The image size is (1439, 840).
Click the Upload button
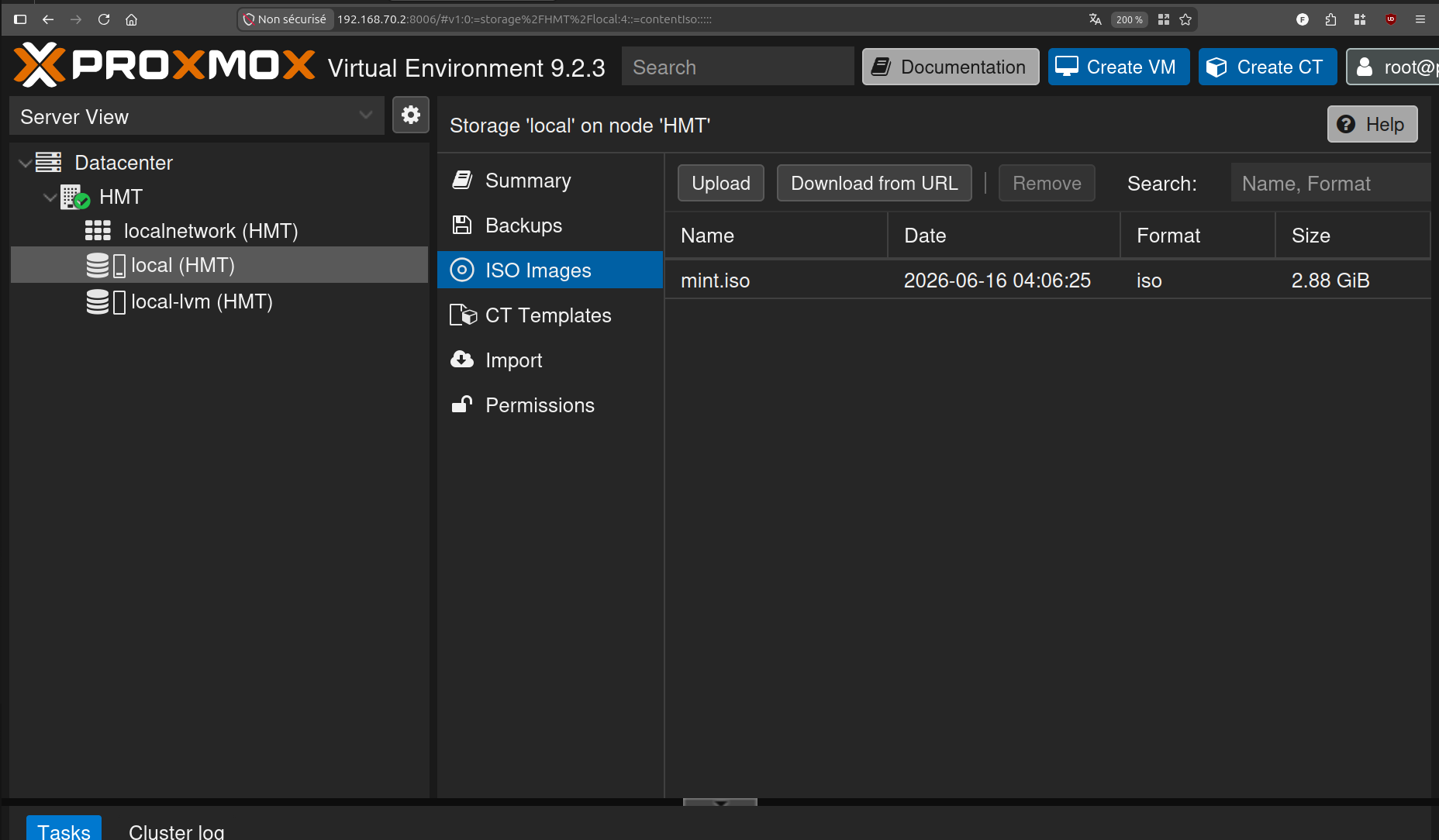(x=721, y=183)
